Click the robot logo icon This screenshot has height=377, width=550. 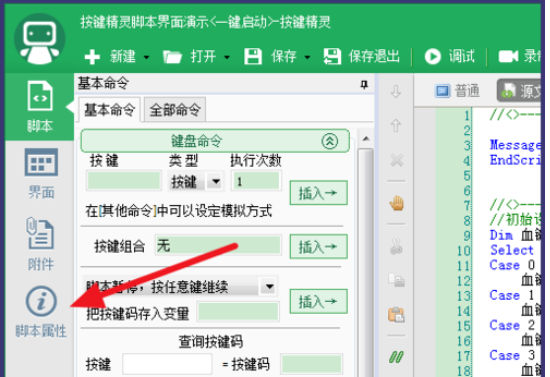[40, 39]
